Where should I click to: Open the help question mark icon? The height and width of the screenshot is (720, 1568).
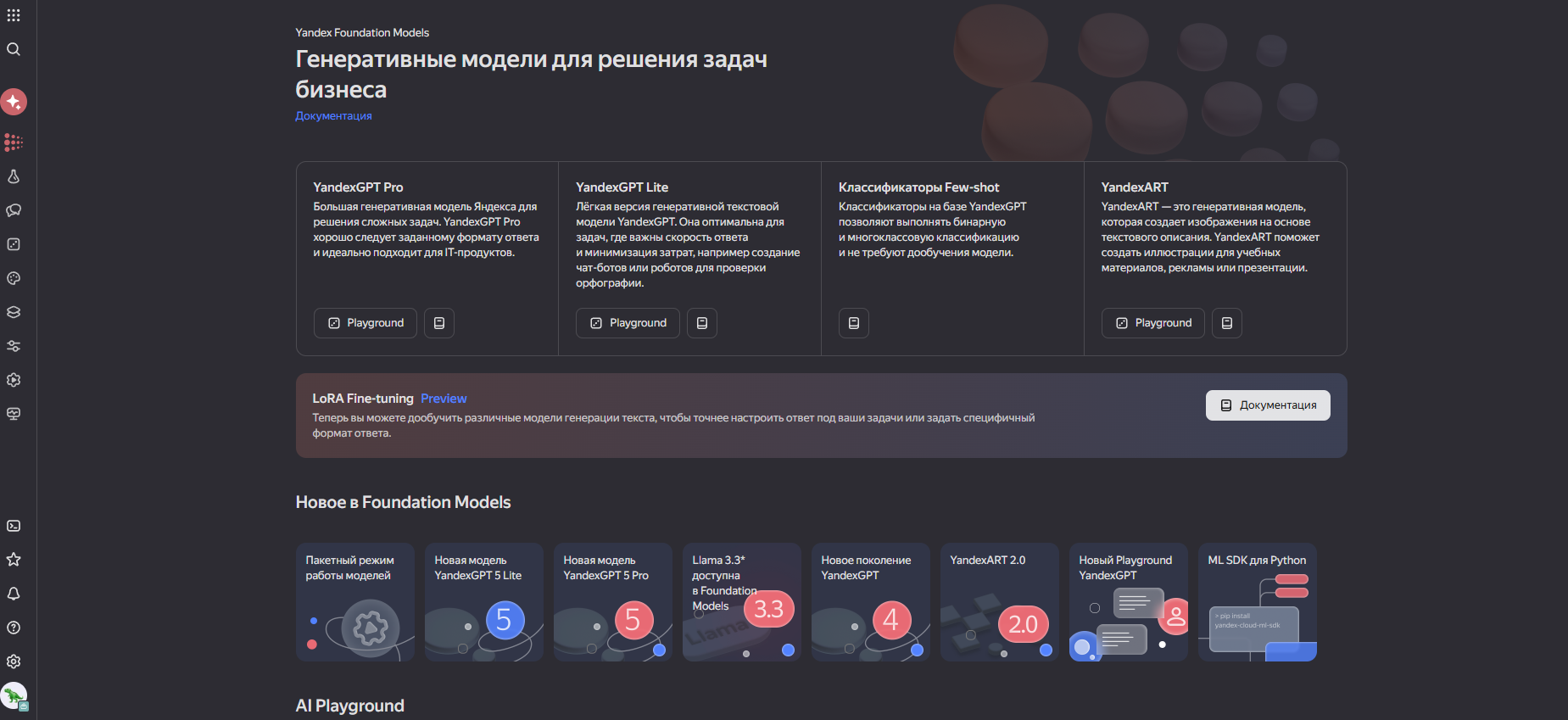click(14, 628)
